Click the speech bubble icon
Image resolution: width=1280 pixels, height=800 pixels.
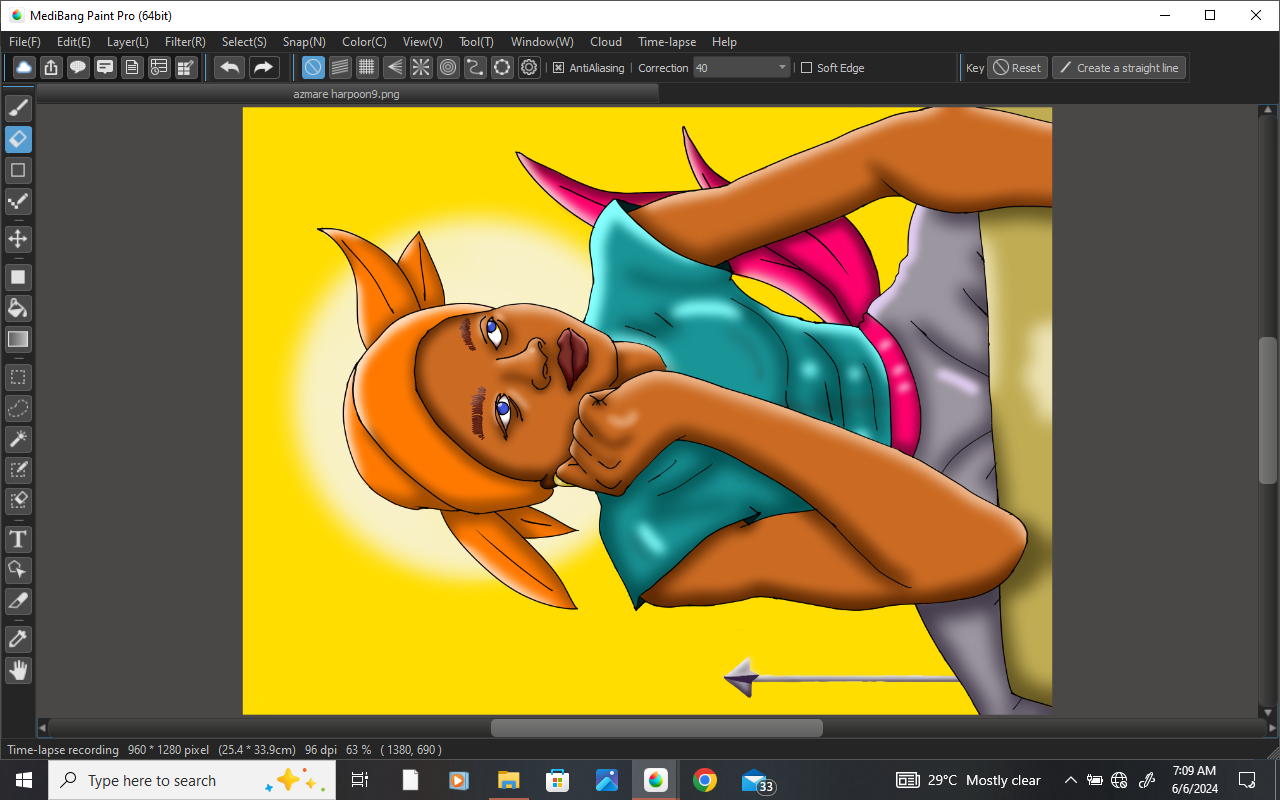point(78,68)
